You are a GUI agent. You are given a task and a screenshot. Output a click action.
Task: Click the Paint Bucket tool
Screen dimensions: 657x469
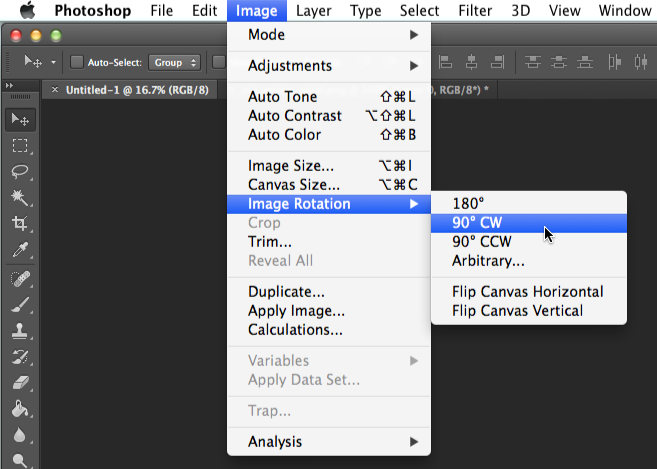(19, 408)
